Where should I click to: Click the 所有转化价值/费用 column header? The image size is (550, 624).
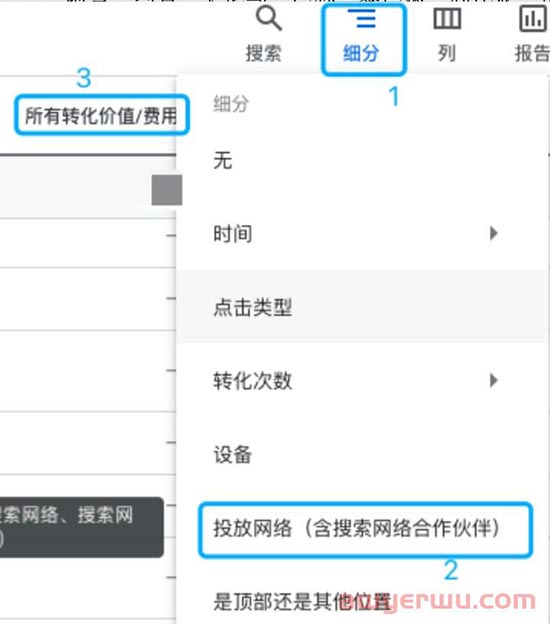coord(102,115)
